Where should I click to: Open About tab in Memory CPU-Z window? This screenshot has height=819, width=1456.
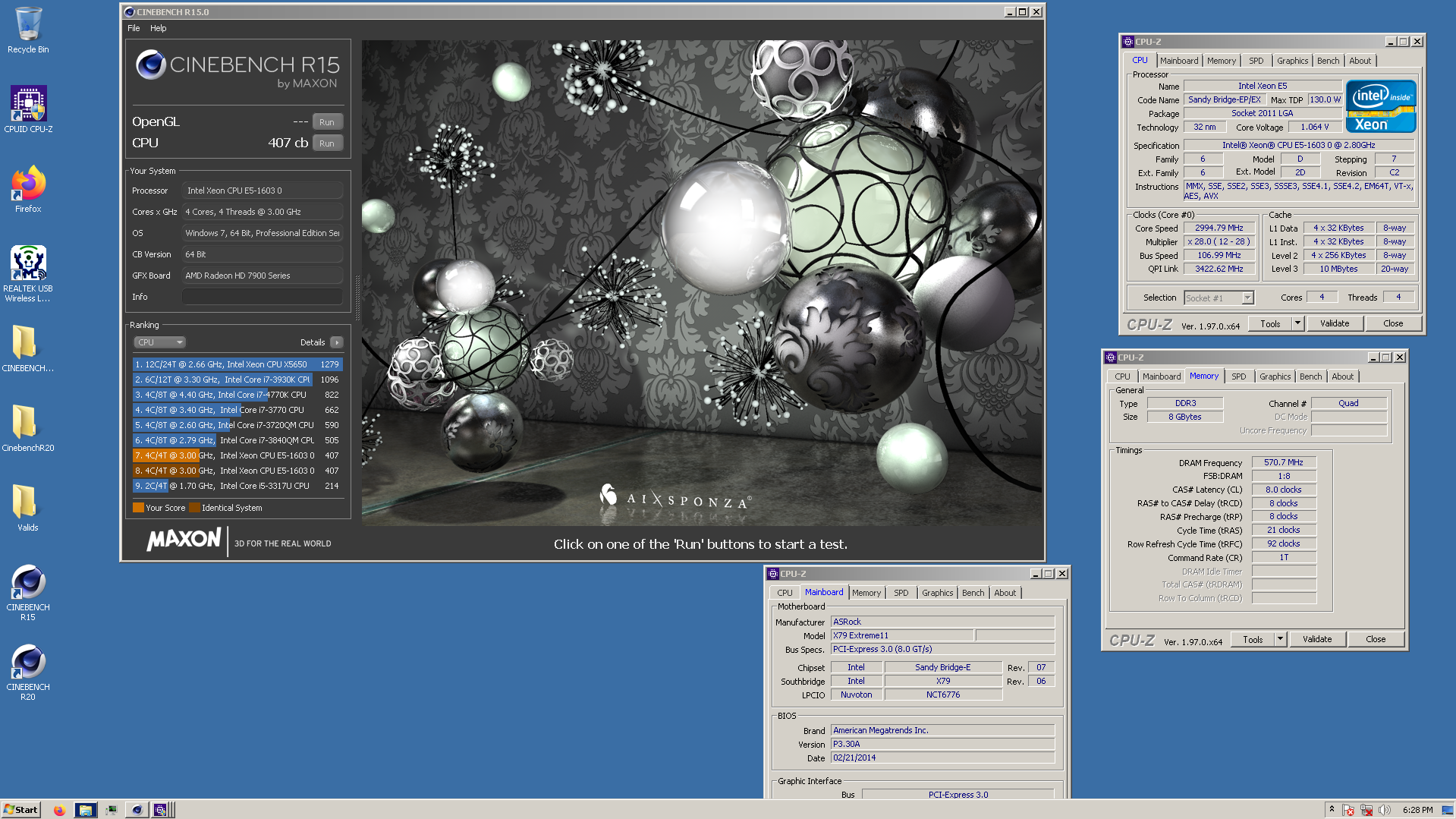click(x=1342, y=376)
